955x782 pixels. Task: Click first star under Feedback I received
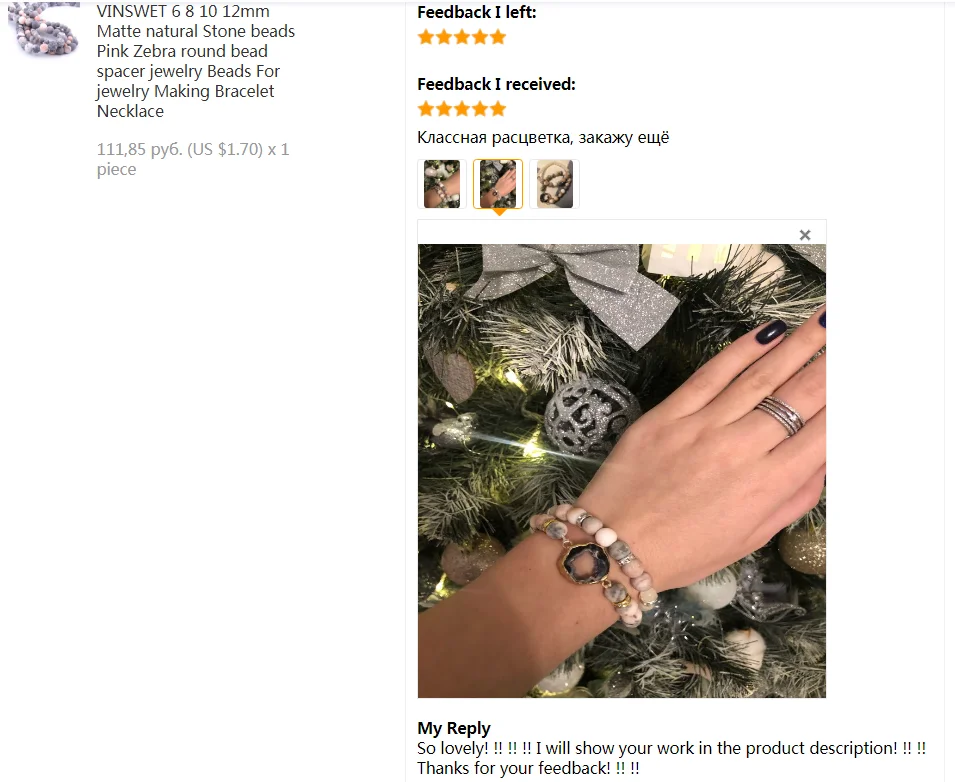point(426,109)
